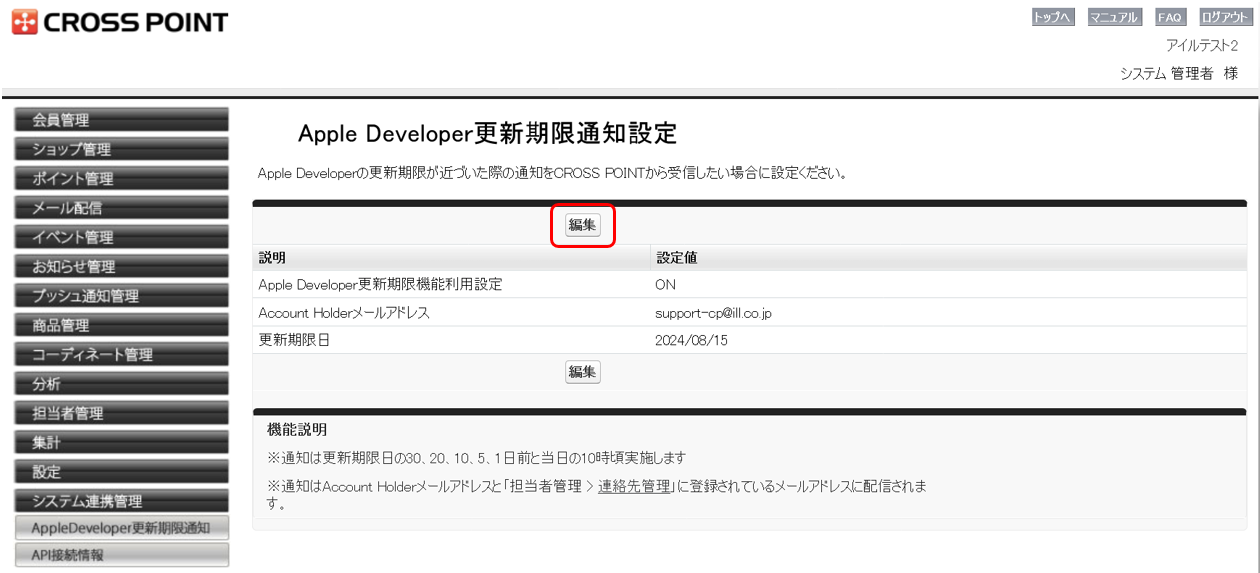This screenshot has width=1260, height=573.
Task: Open the 連絡先管理 link
Action: (x=634, y=487)
